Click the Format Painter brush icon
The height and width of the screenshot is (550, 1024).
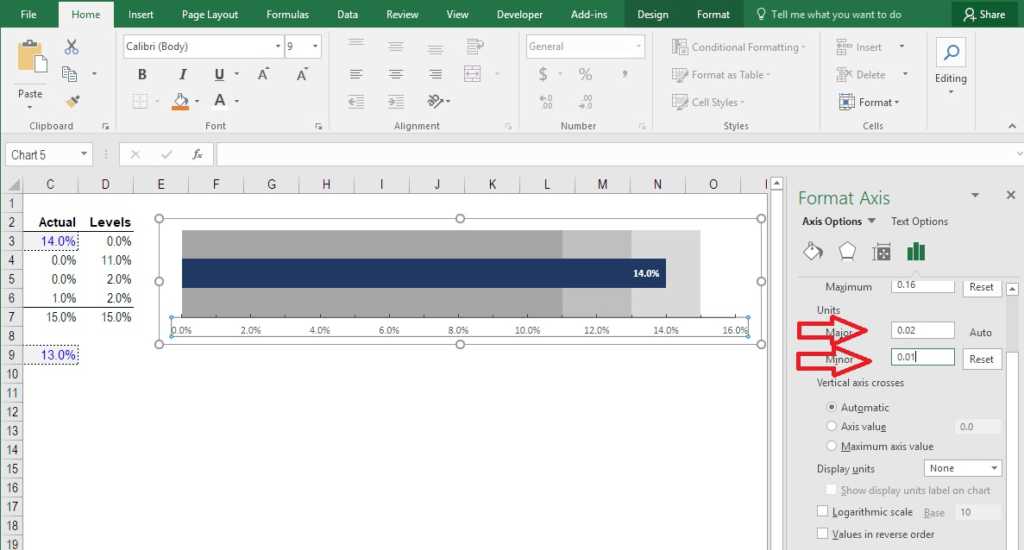point(71,101)
